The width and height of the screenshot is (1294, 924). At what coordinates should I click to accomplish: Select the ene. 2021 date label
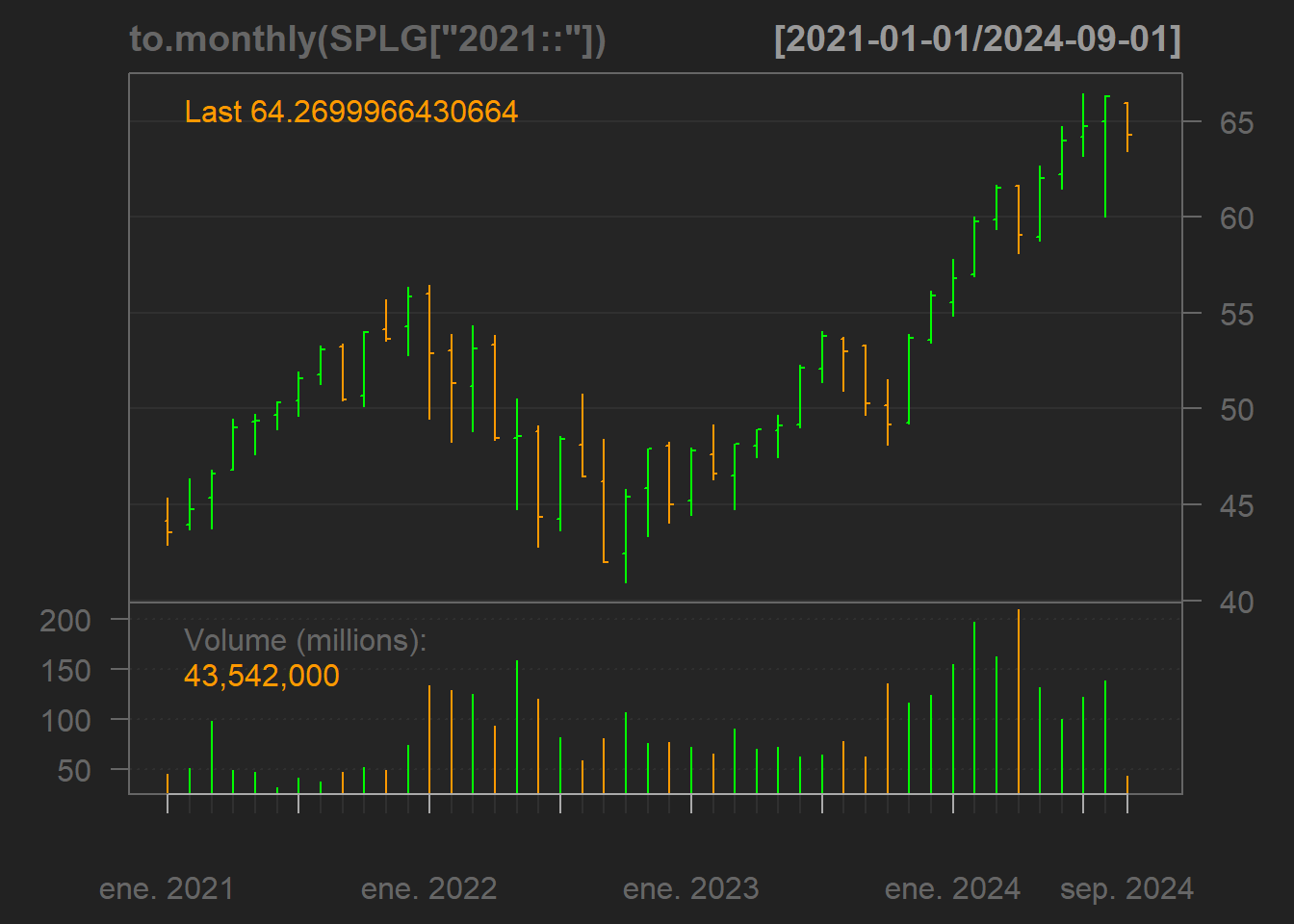[167, 888]
